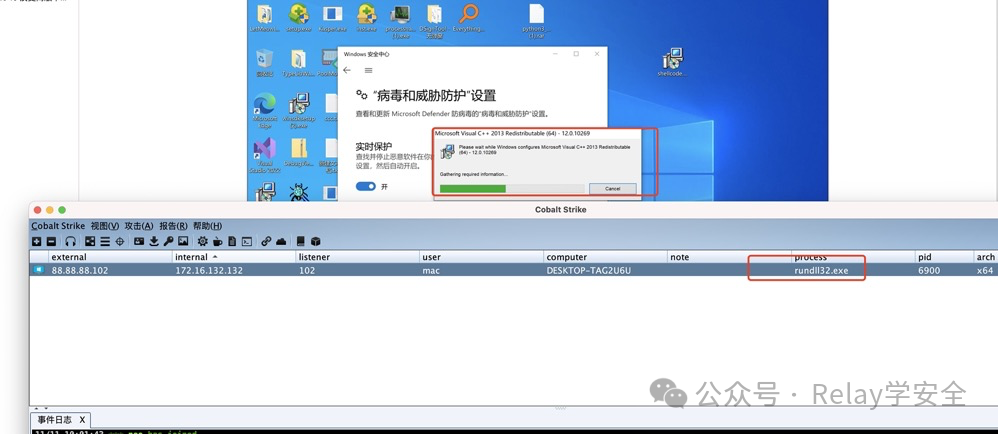998x434 pixels.
Task: Click the coffee cup Java applet icon
Action: pos(218,241)
